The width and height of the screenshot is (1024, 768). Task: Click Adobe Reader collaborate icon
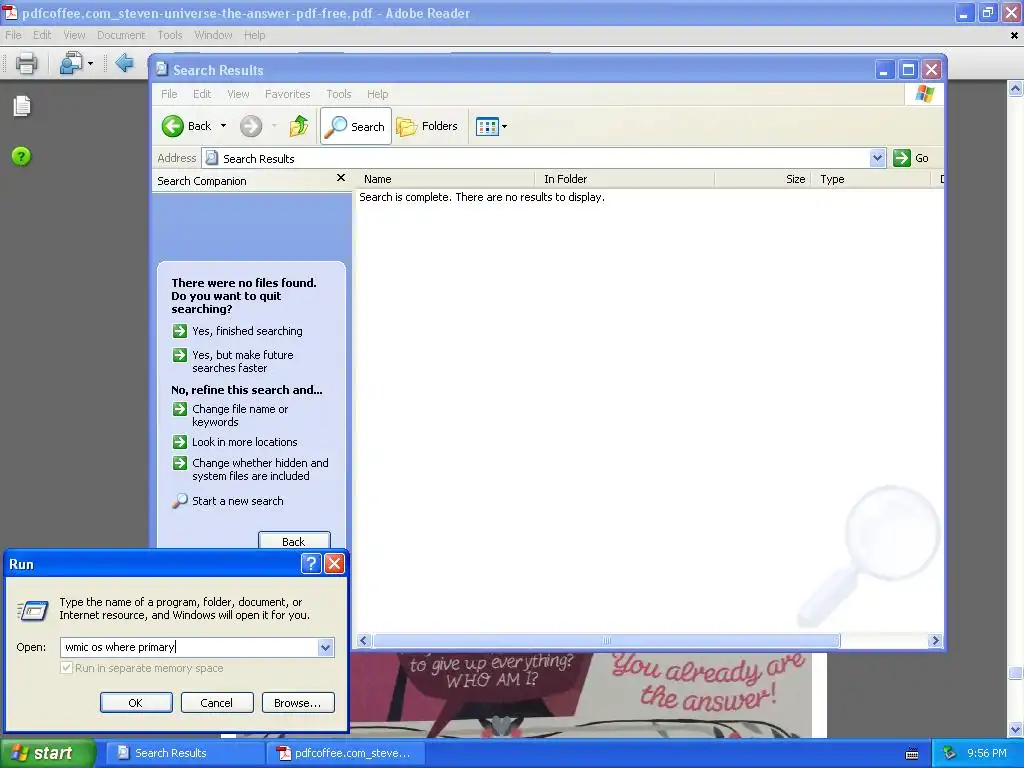click(71, 63)
